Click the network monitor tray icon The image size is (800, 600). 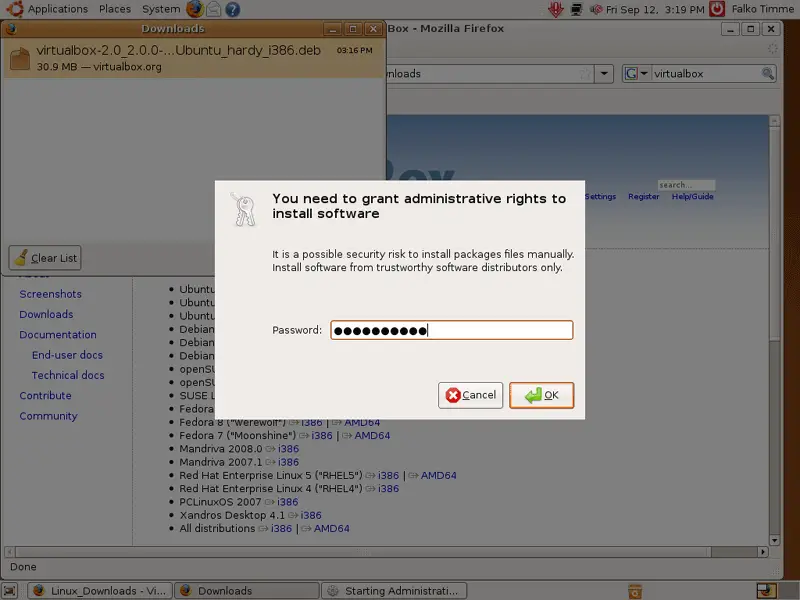tap(576, 9)
